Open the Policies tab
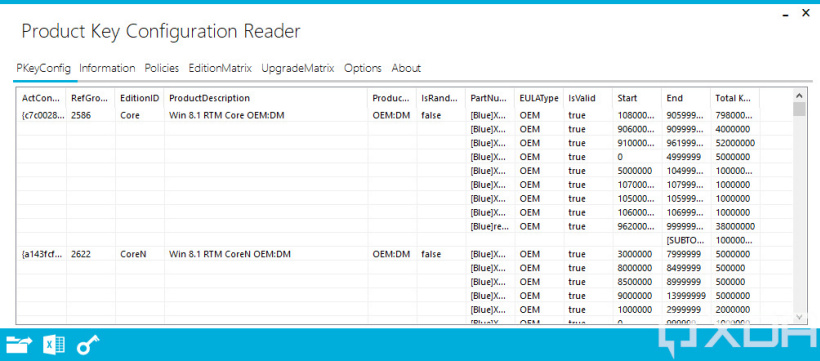The height and width of the screenshot is (361, 820). [x=162, y=68]
